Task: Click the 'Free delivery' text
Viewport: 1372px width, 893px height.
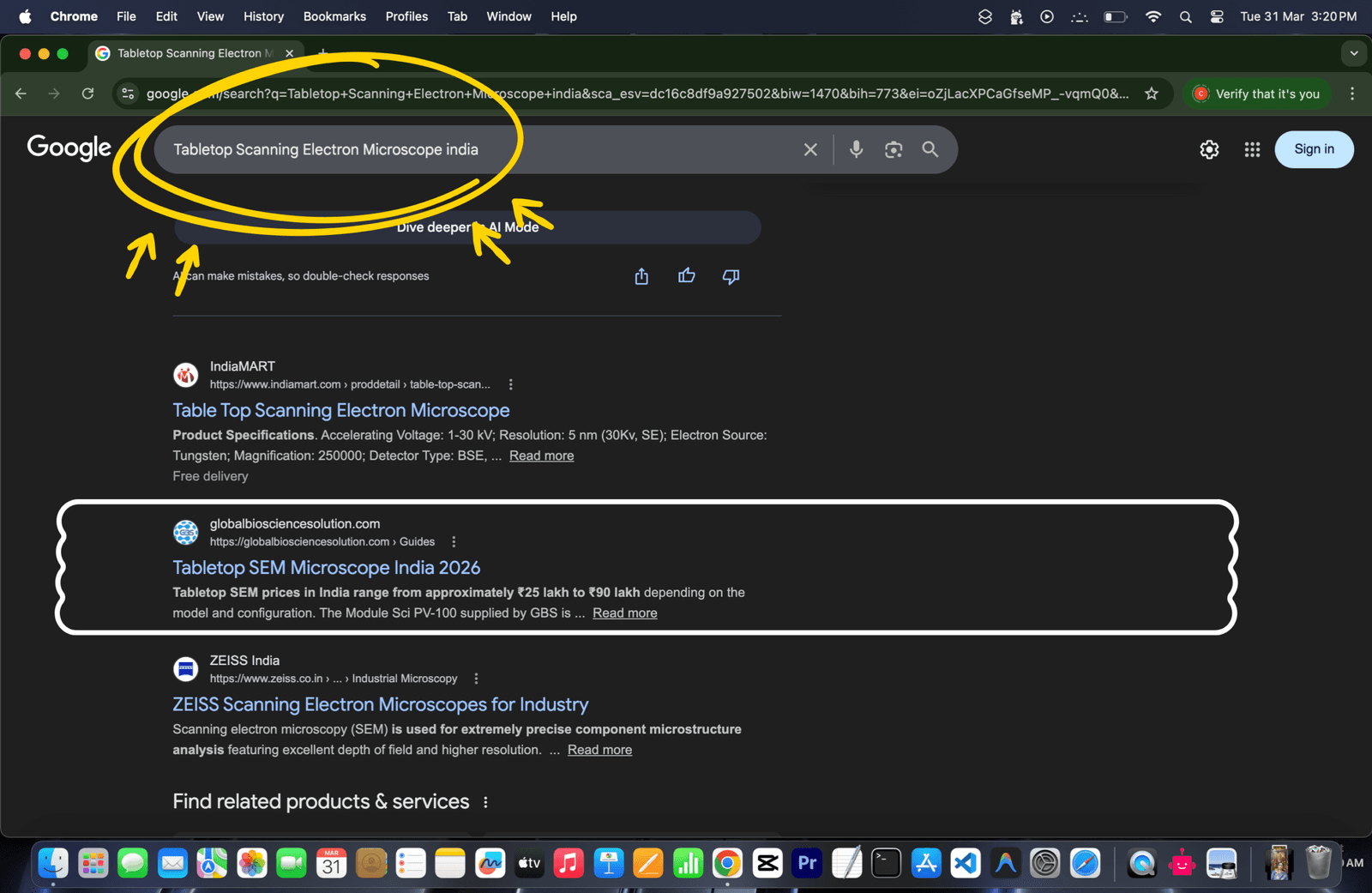Action: (x=210, y=476)
